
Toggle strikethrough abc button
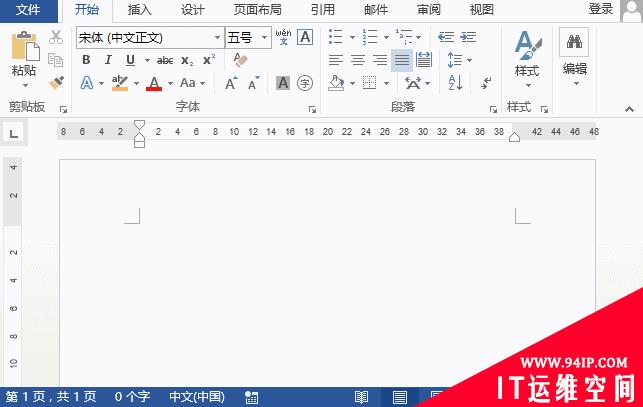(165, 61)
